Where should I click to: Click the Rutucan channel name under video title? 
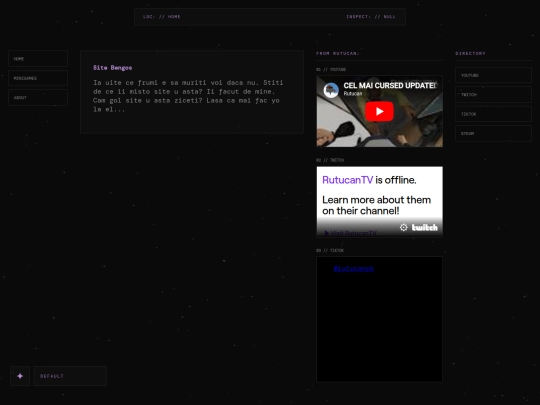353,94
